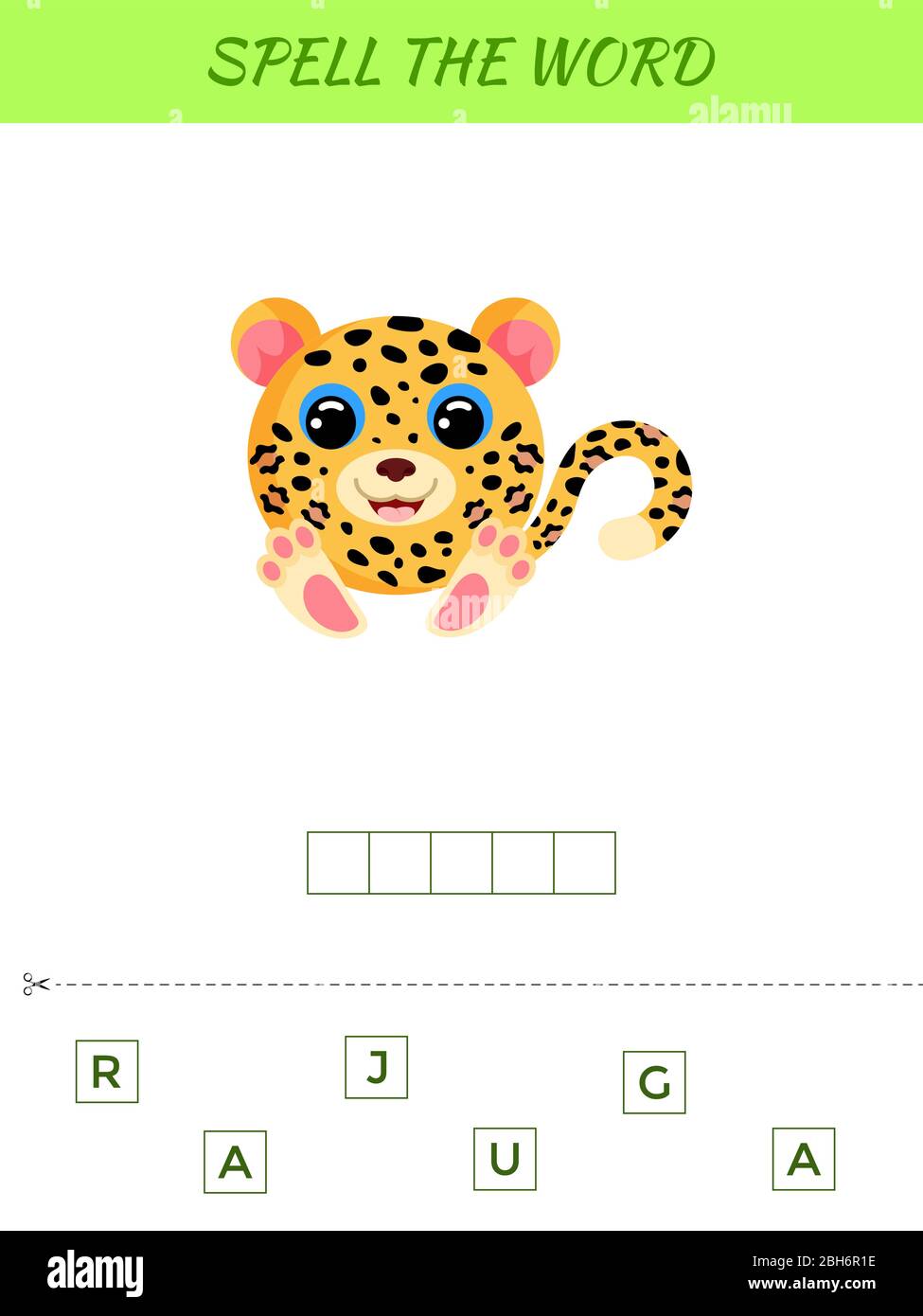The width and height of the screenshot is (923, 1316).
Task: Click the middle empty answer box
Action: [461, 863]
